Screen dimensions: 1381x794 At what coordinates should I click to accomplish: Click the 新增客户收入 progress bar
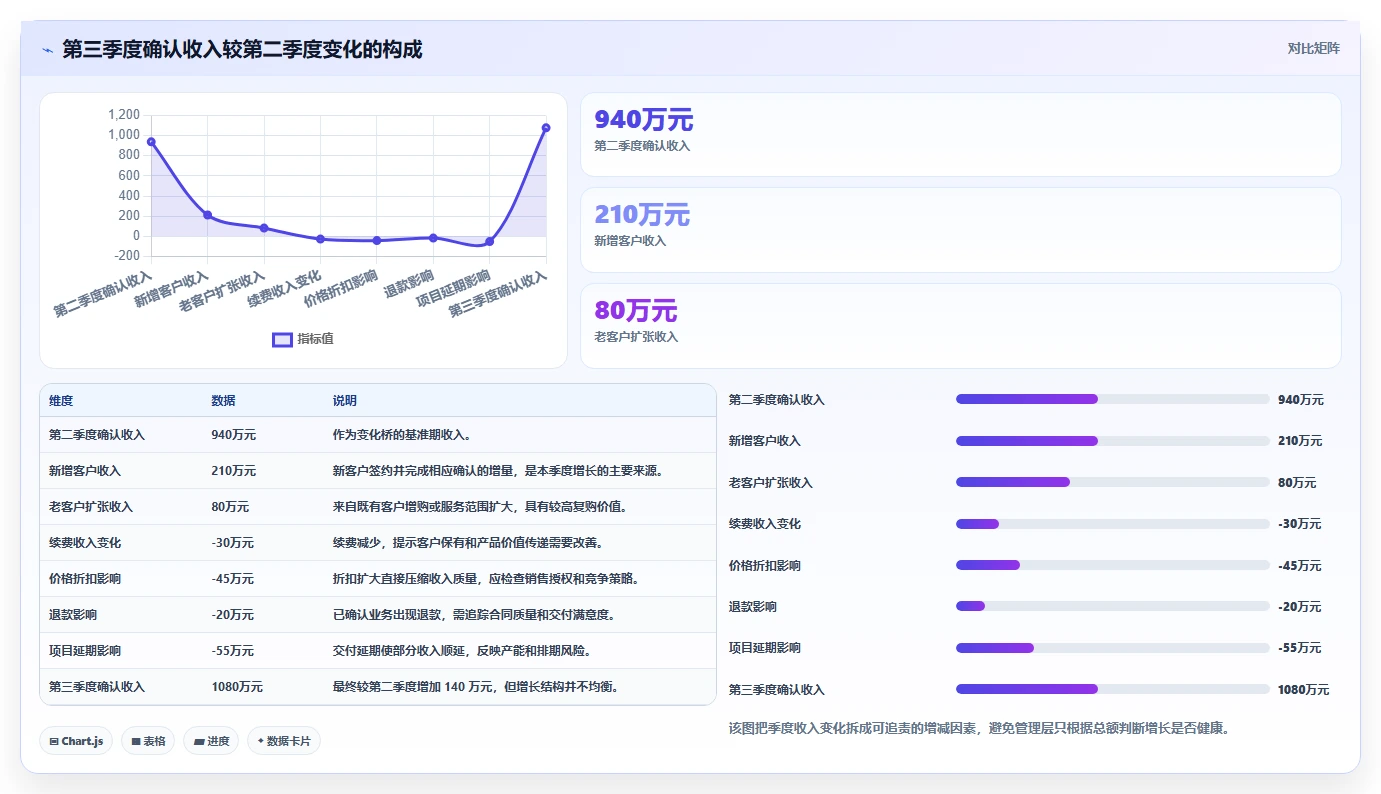coord(1113,441)
